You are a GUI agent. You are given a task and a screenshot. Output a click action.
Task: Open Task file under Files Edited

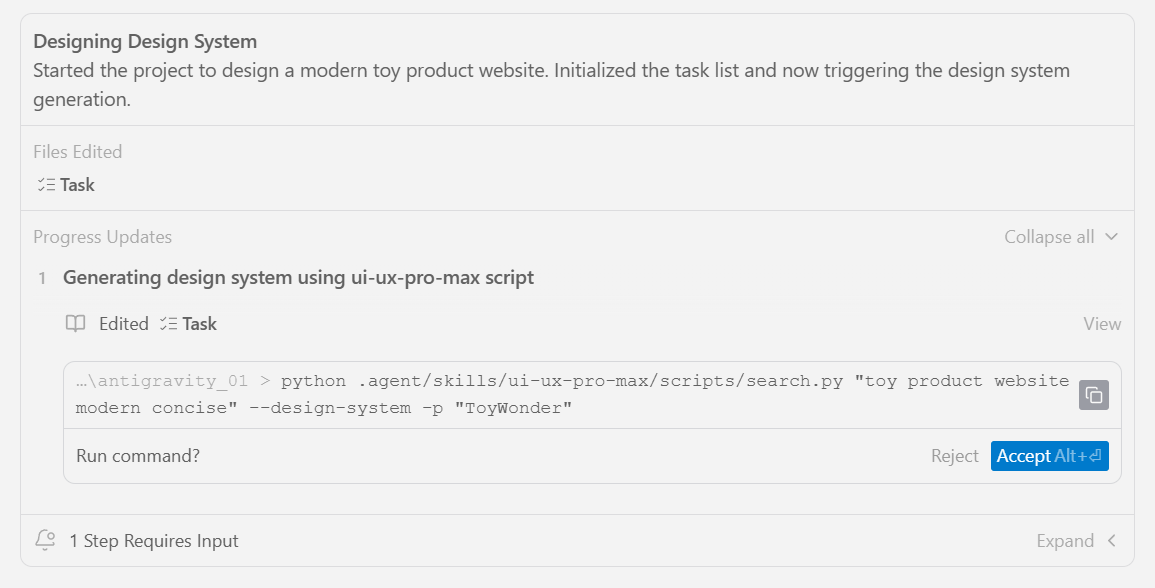pyautogui.click(x=77, y=185)
